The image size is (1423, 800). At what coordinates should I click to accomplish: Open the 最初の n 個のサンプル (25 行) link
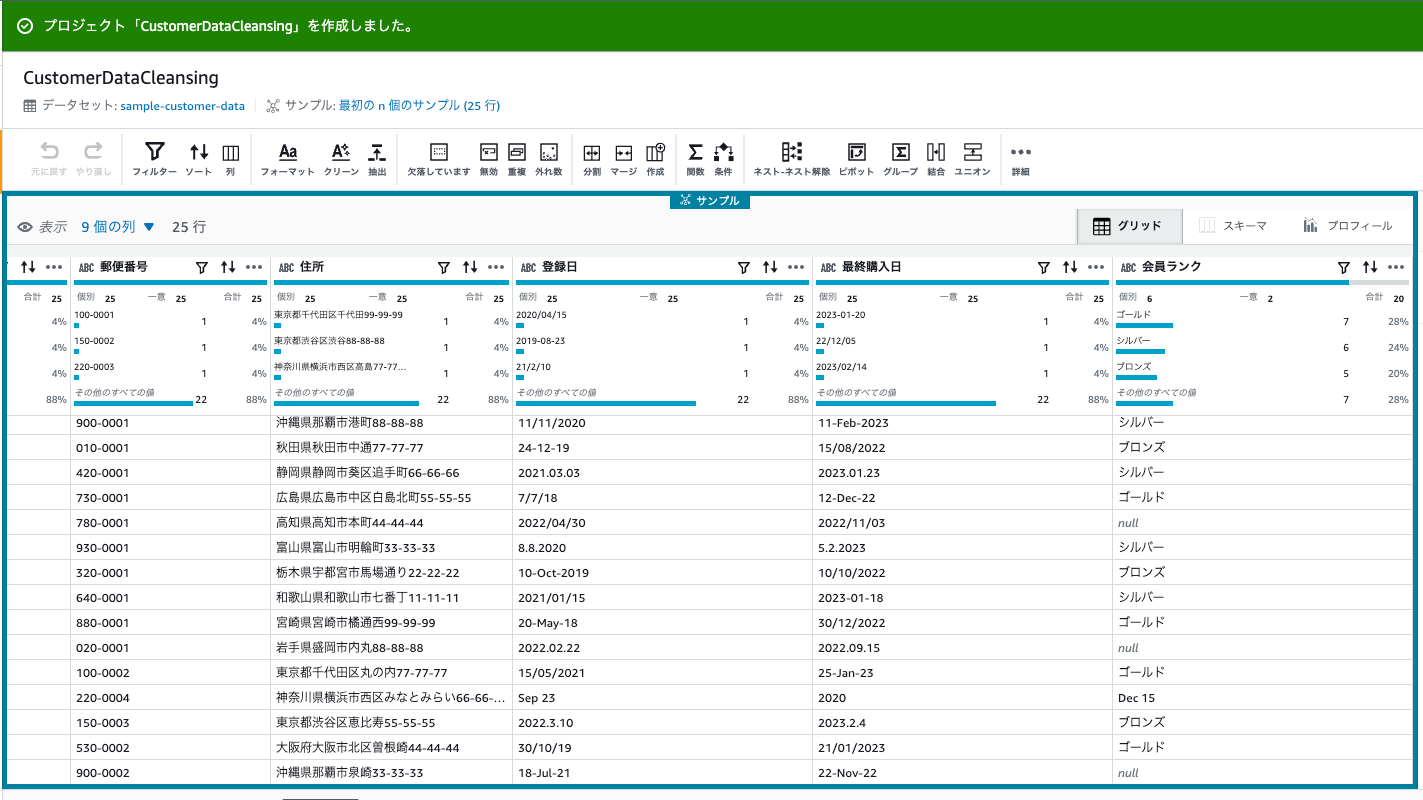pos(419,105)
